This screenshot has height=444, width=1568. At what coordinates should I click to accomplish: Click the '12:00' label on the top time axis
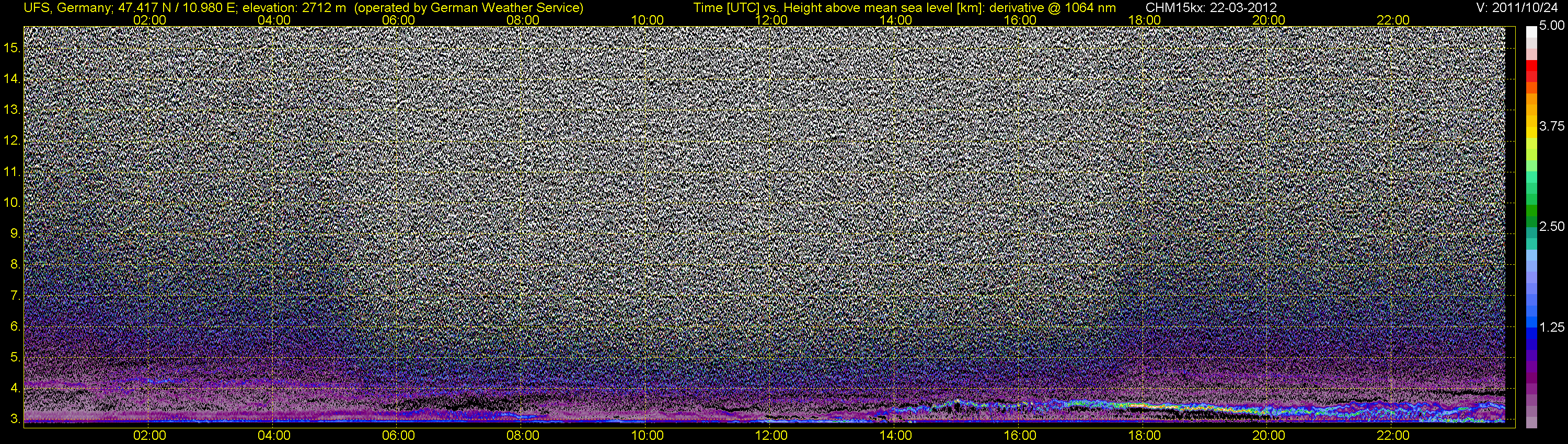tap(771, 20)
